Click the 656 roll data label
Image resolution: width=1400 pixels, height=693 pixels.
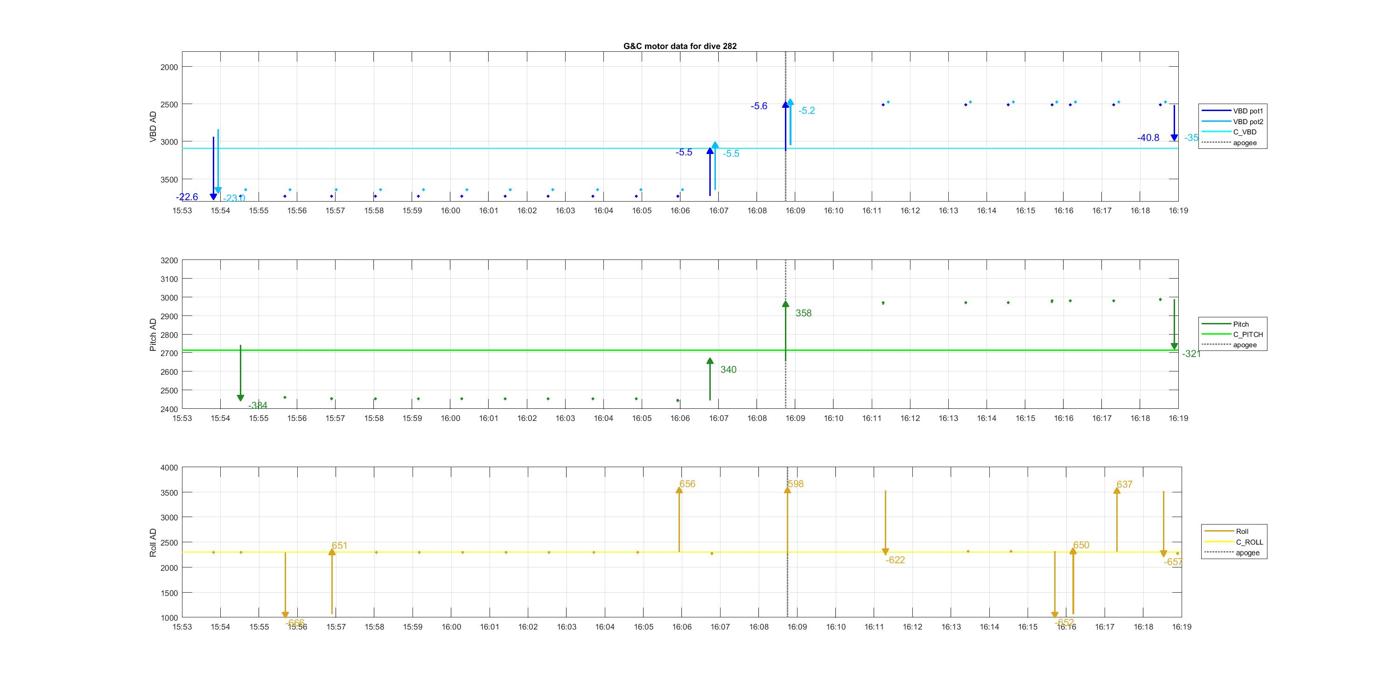point(687,484)
